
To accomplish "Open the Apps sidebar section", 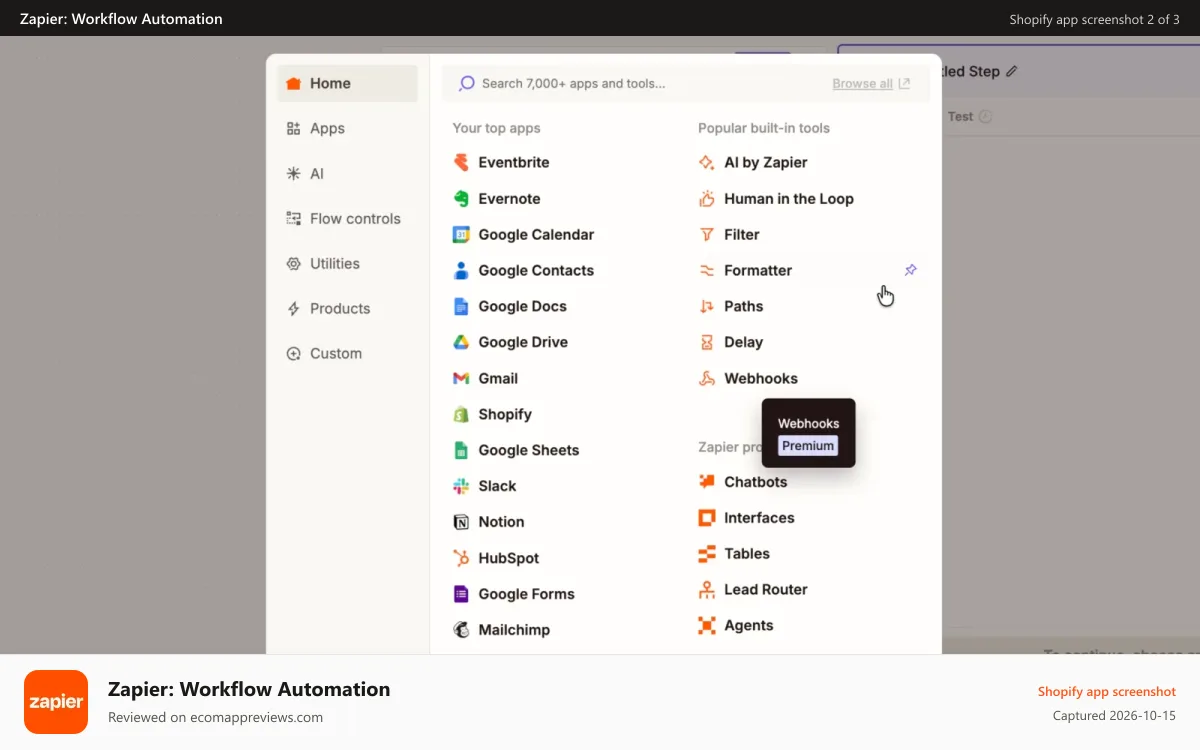I will click(x=347, y=129).
